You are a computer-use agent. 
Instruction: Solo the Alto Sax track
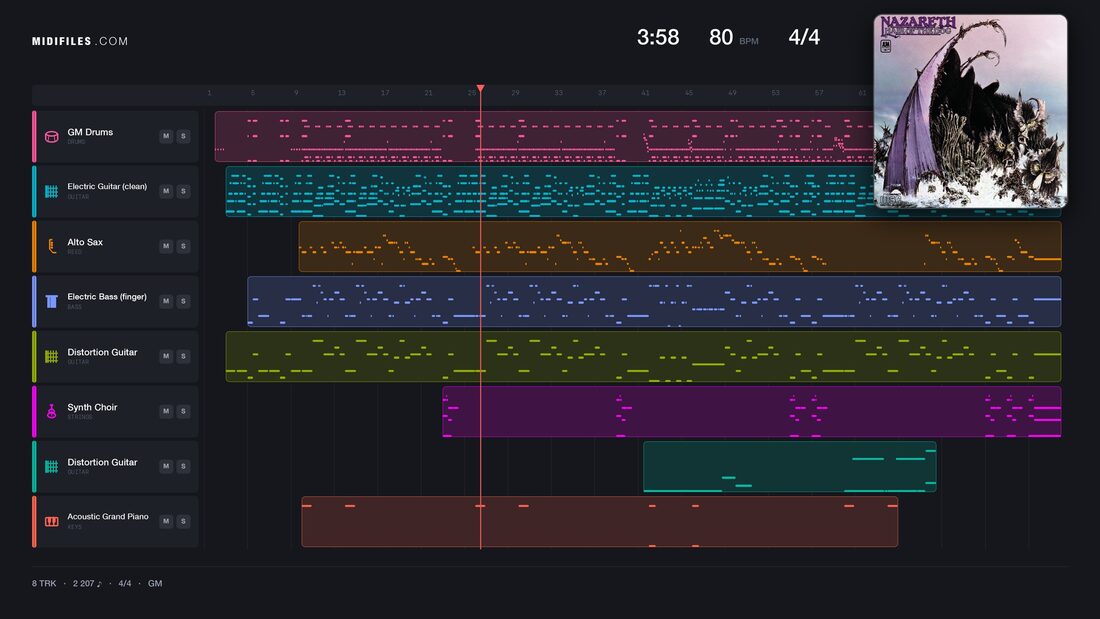tap(183, 246)
